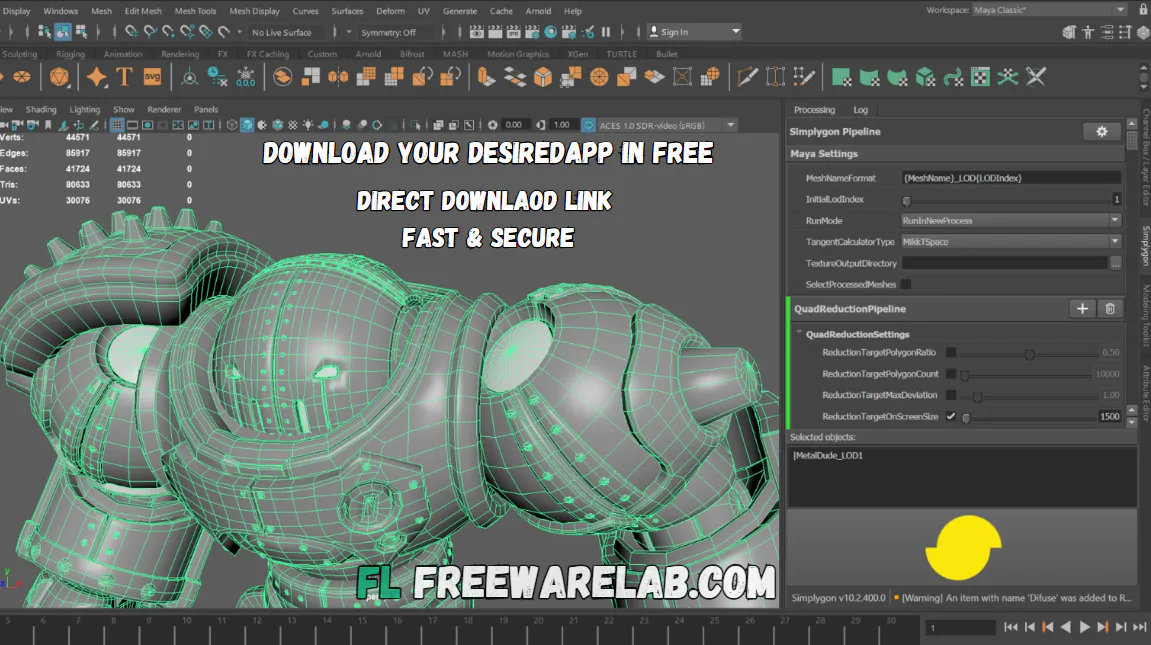This screenshot has height=645, width=1151.
Task: Click the polygon Type tool shelf icon
Action: [x=124, y=77]
